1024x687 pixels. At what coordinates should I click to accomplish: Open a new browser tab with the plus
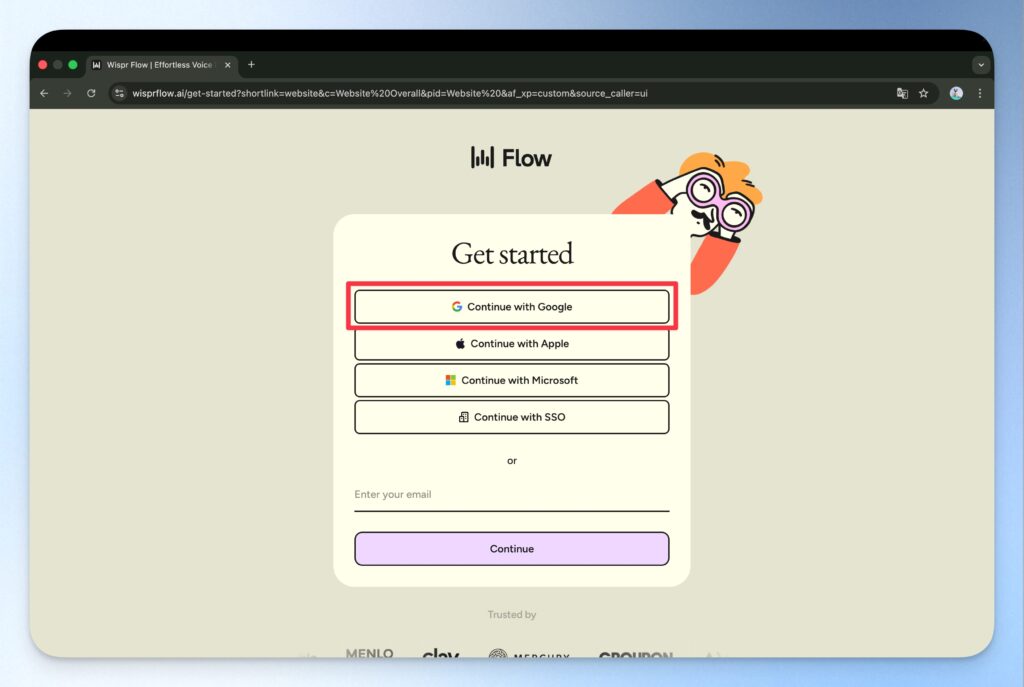point(251,64)
